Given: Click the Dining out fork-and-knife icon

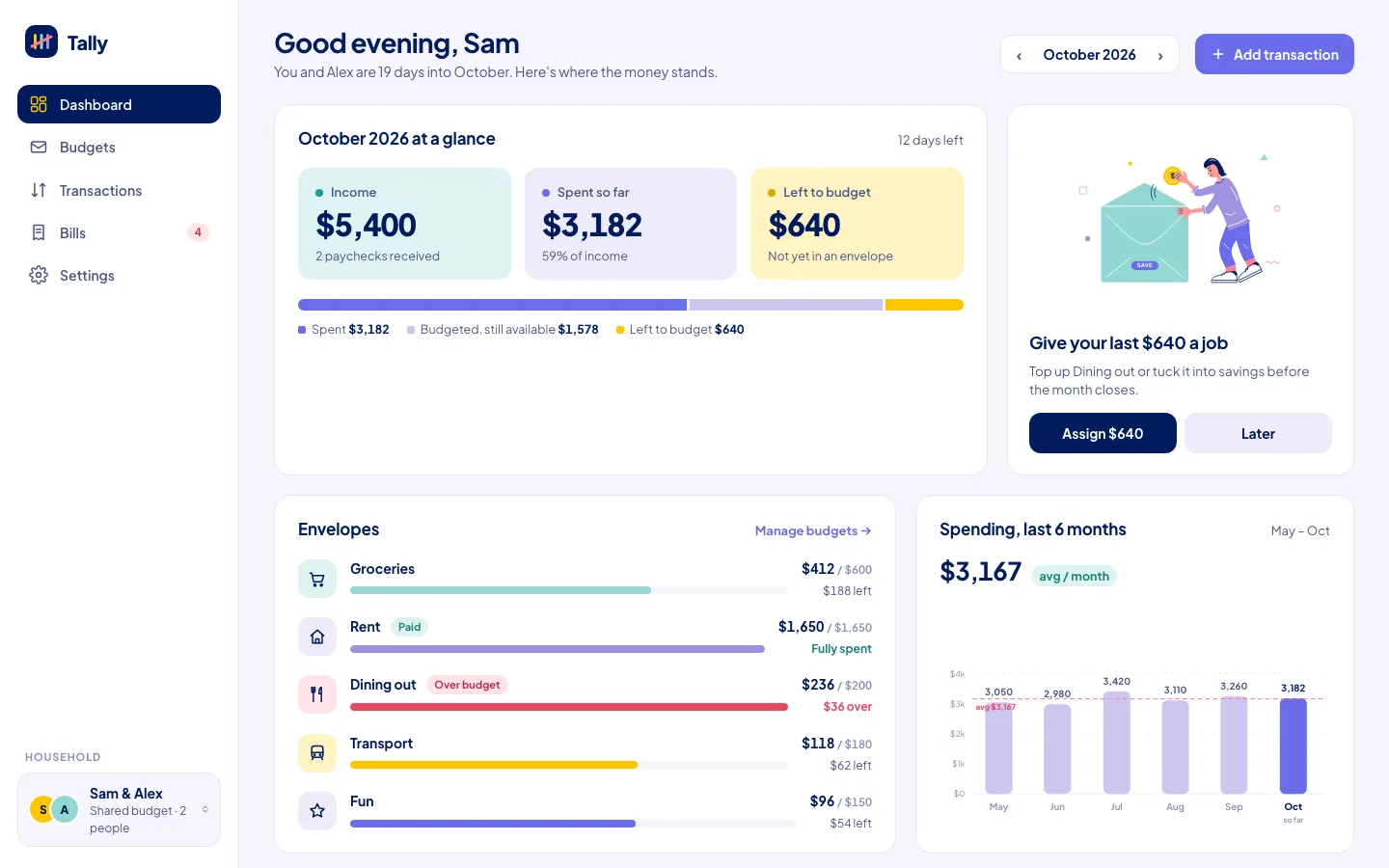Looking at the screenshot, I should (317, 694).
